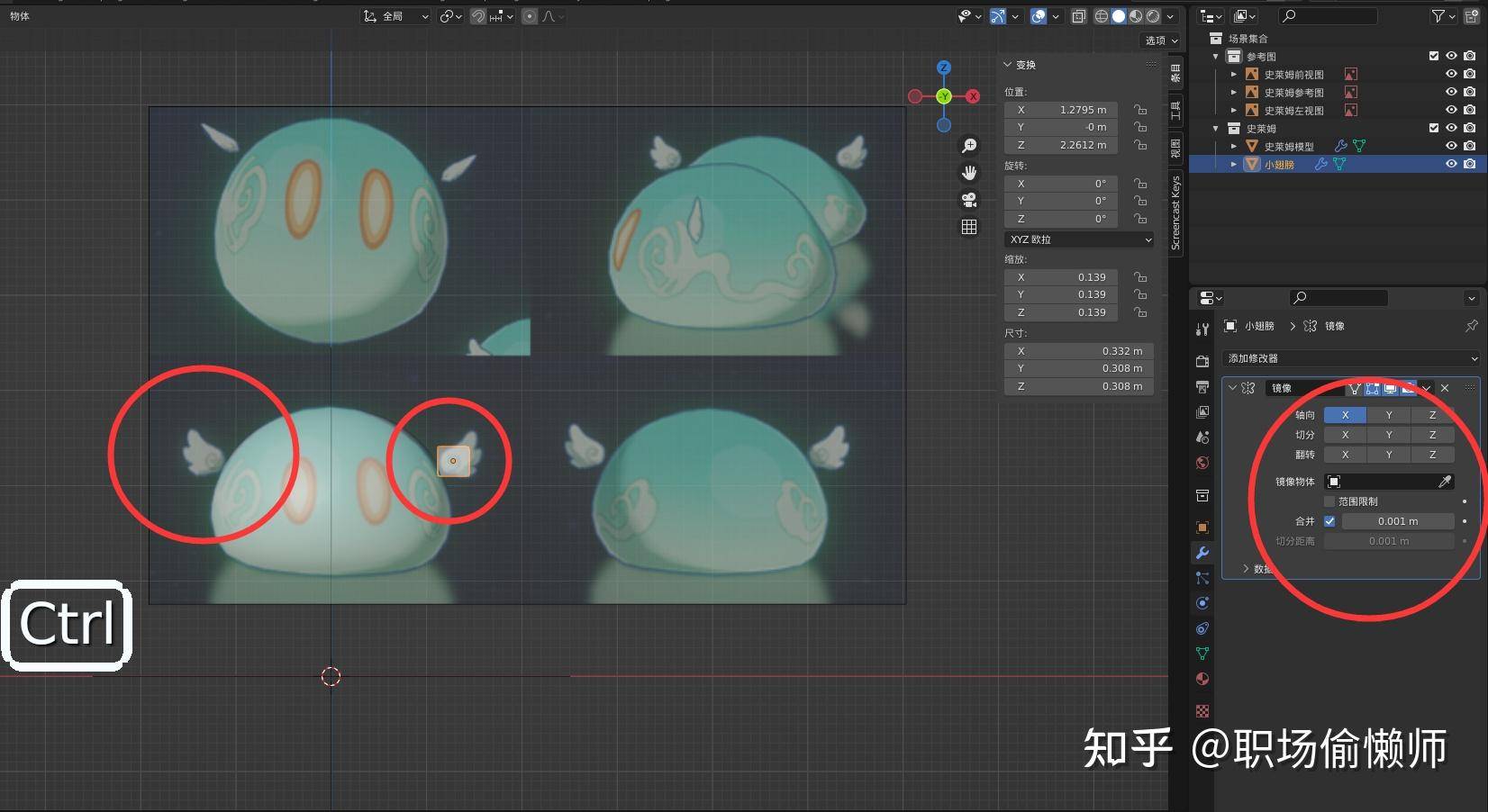Open the Output properties tab icon
The height and width of the screenshot is (812, 1488).
pyautogui.click(x=1202, y=386)
